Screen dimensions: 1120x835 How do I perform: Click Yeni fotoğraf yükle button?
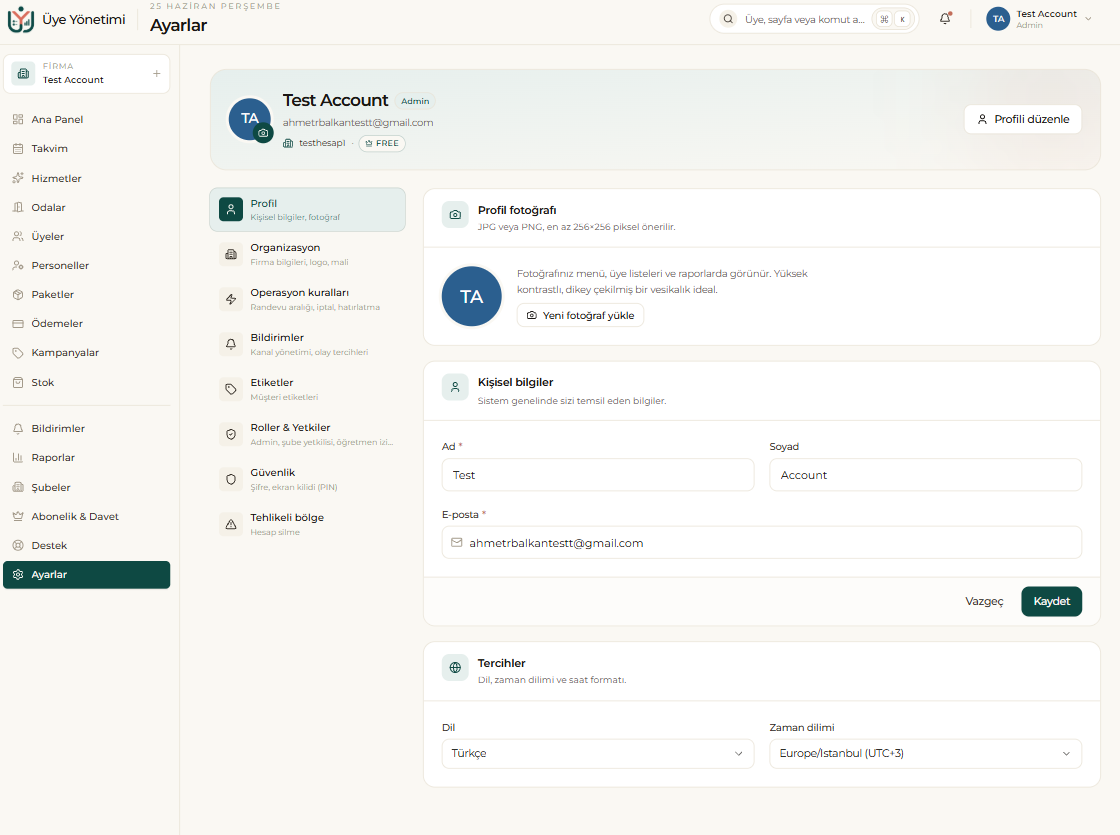(580, 315)
